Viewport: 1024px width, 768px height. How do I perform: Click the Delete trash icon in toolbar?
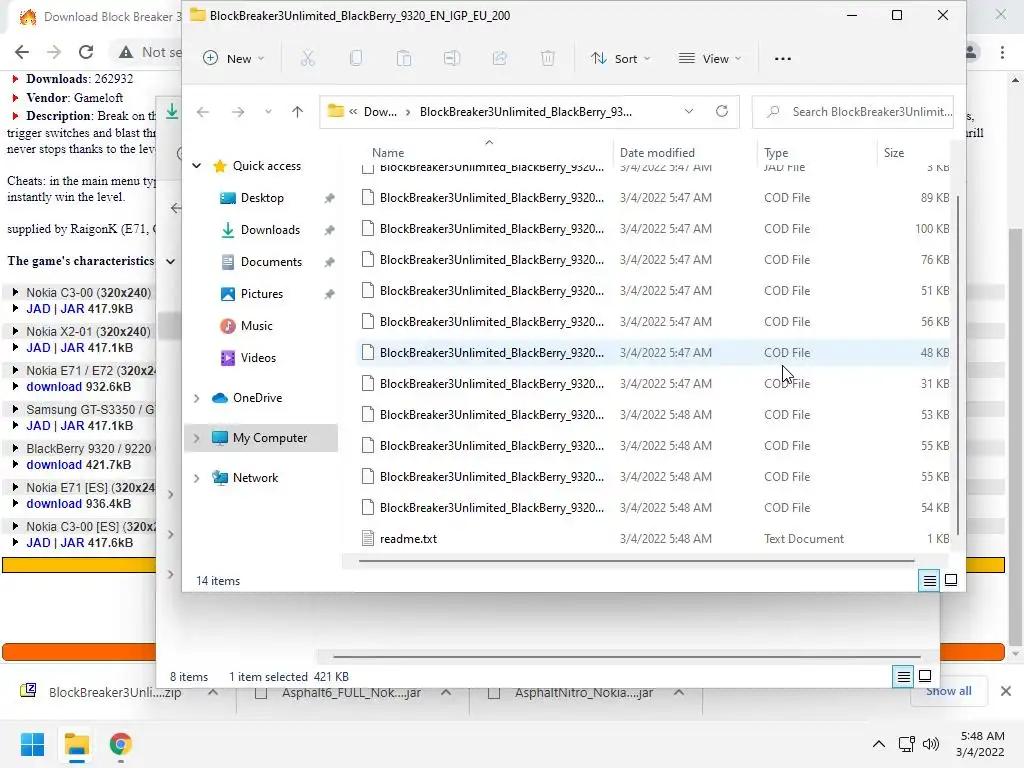[548, 59]
